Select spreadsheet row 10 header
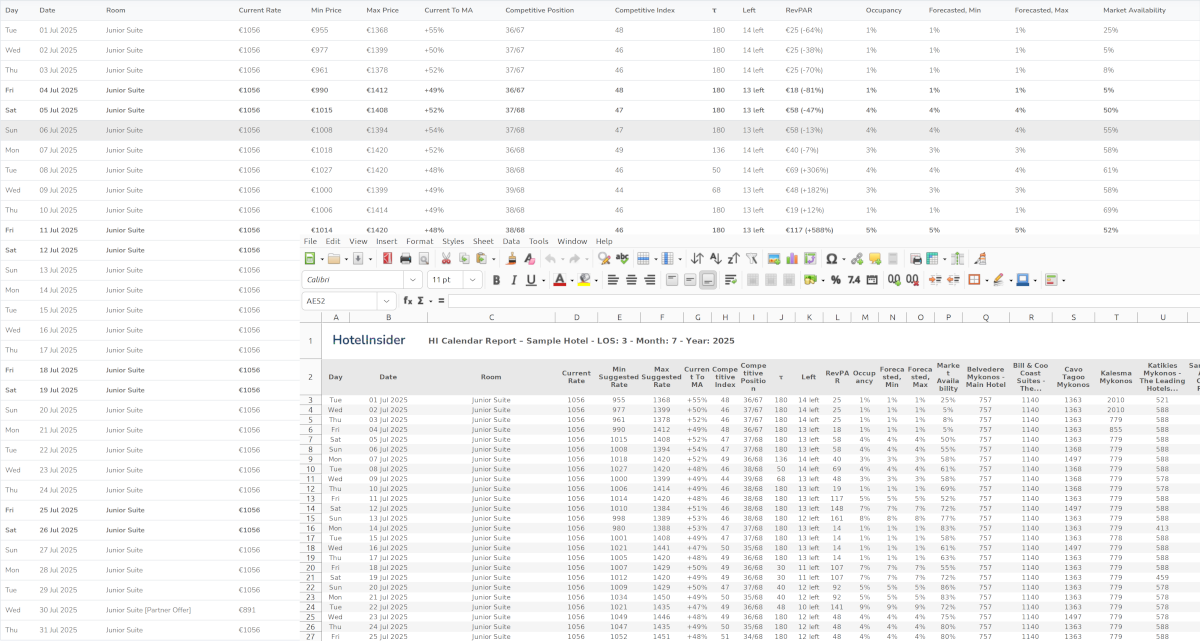The image size is (1200, 641). [311, 470]
